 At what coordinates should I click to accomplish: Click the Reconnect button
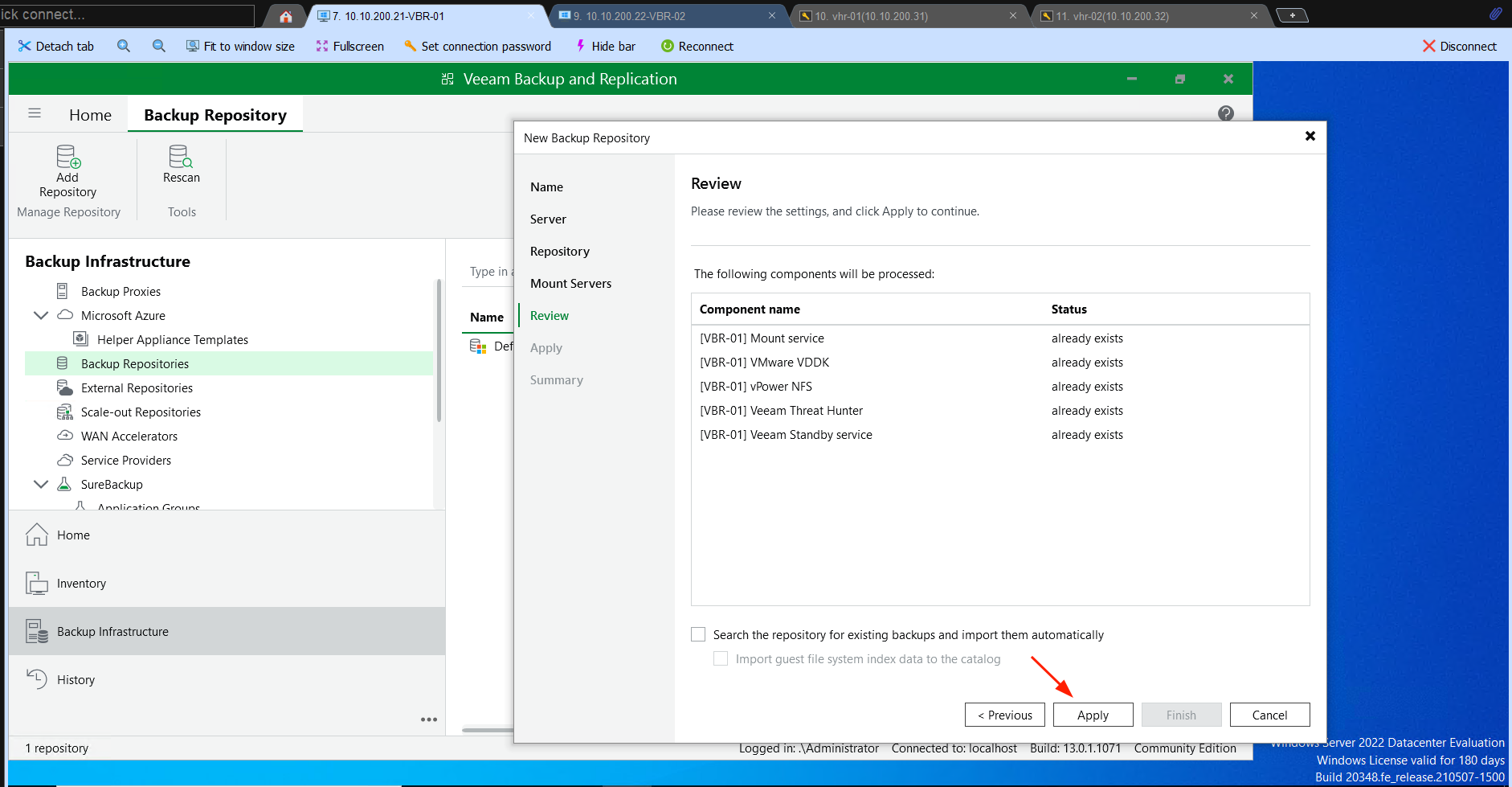coord(697,46)
